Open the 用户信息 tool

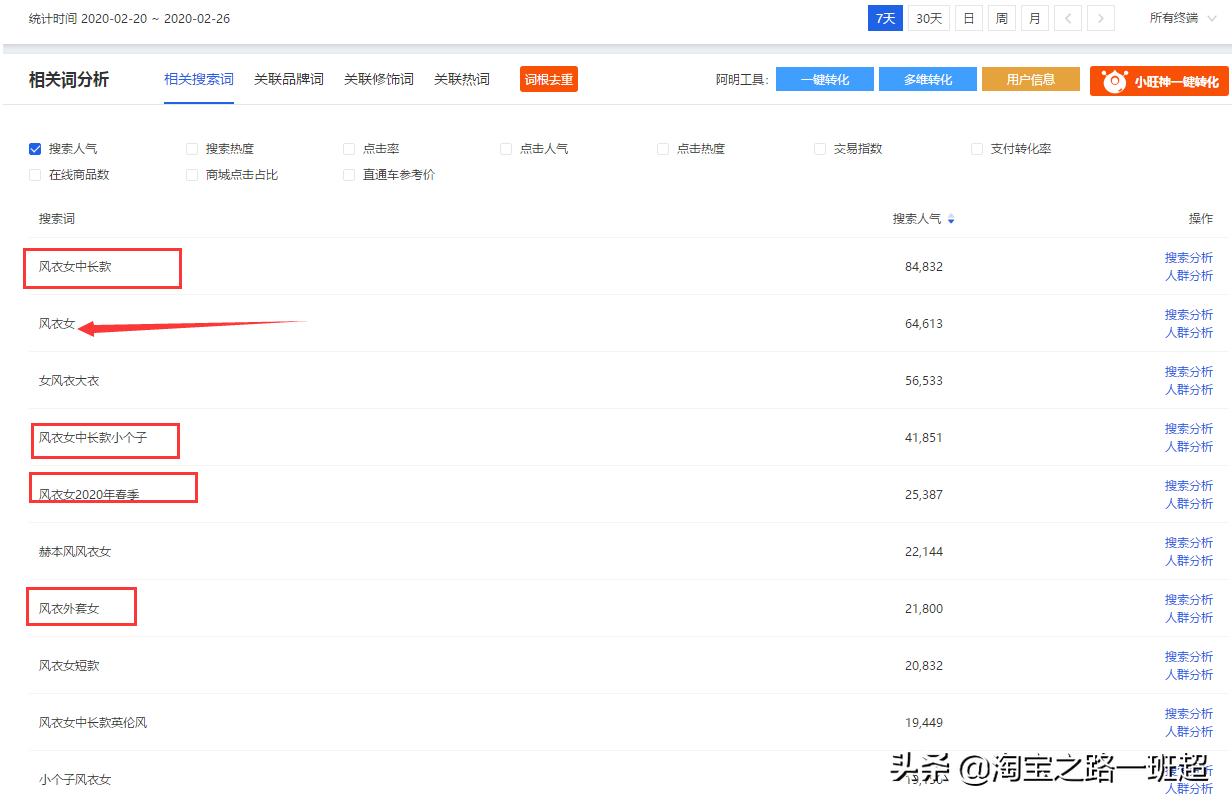(x=1031, y=79)
